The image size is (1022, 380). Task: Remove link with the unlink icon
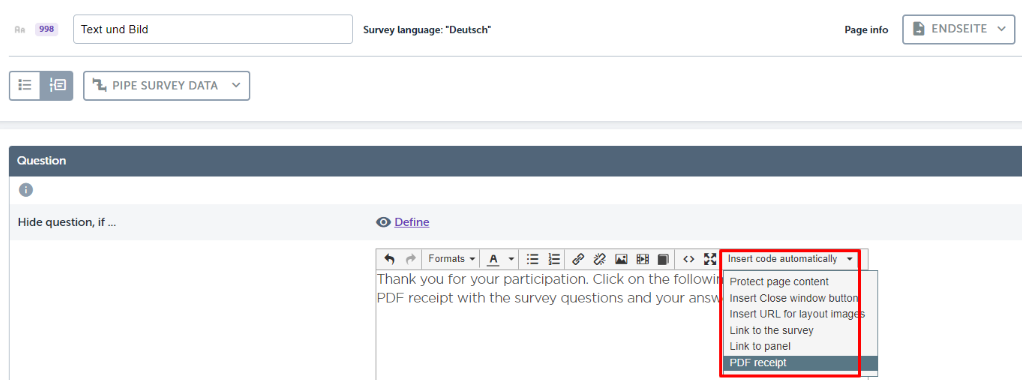(x=600, y=259)
